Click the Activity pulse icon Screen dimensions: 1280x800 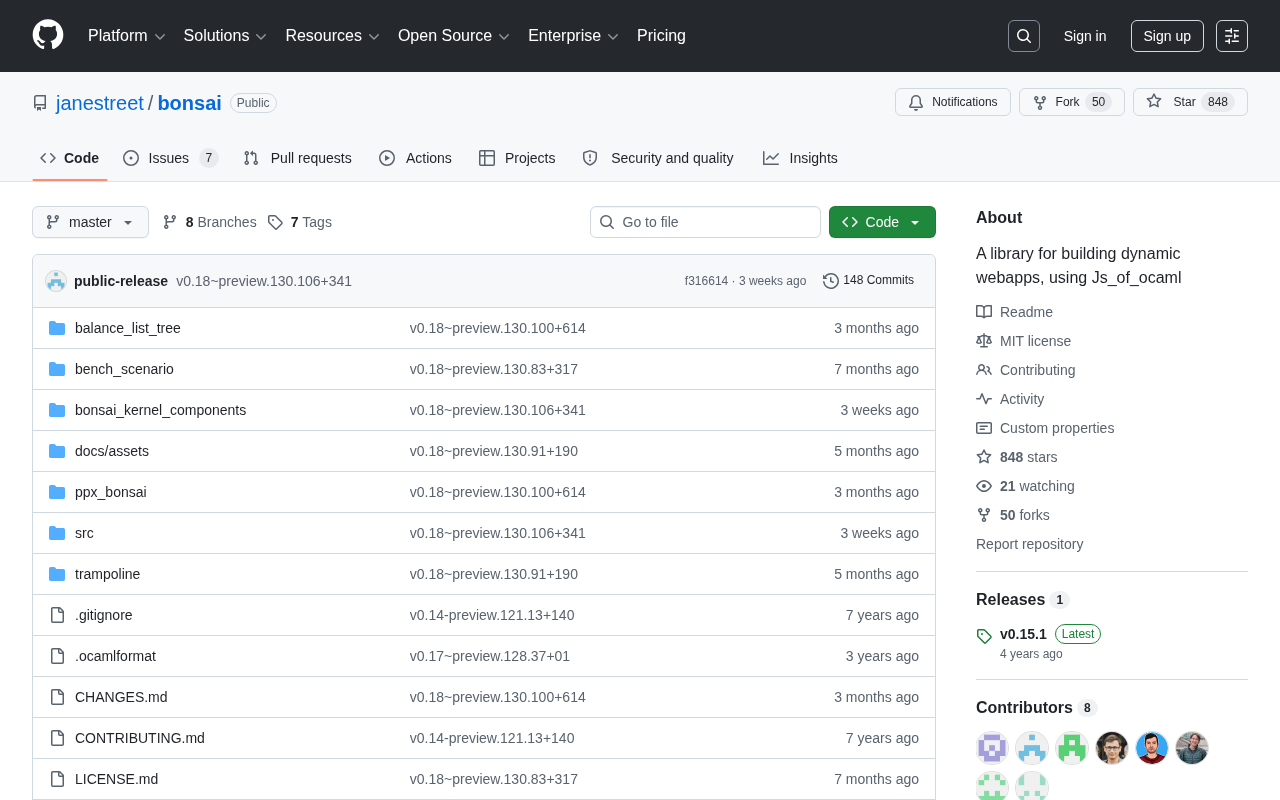click(x=984, y=399)
